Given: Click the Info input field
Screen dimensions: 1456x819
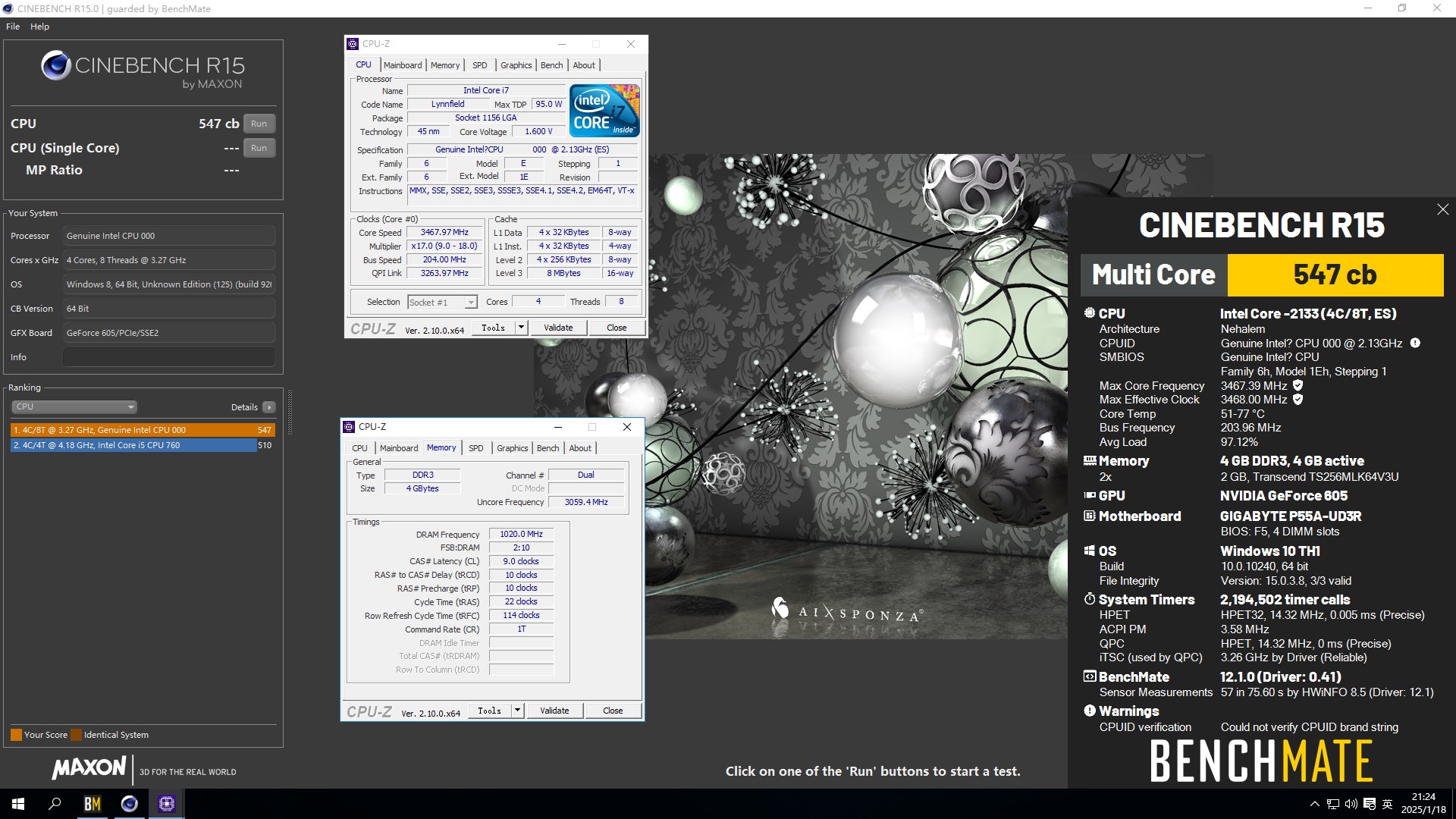Looking at the screenshot, I should tap(168, 357).
